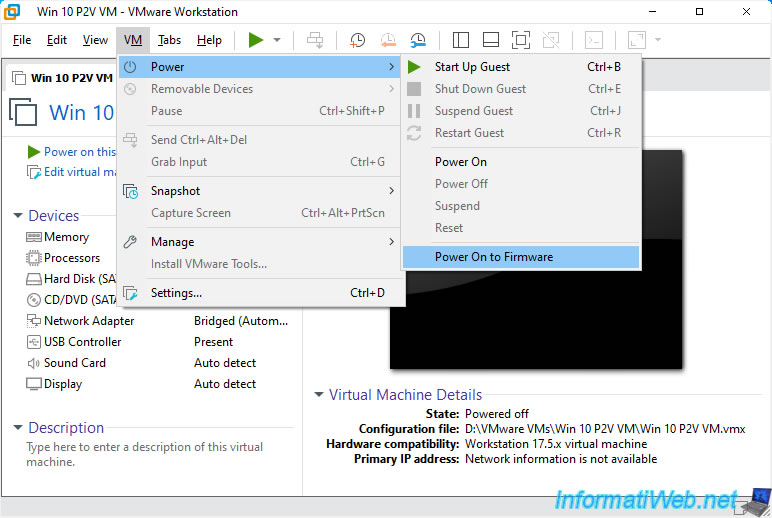Toggle the thumbnail bar icon

(491, 40)
